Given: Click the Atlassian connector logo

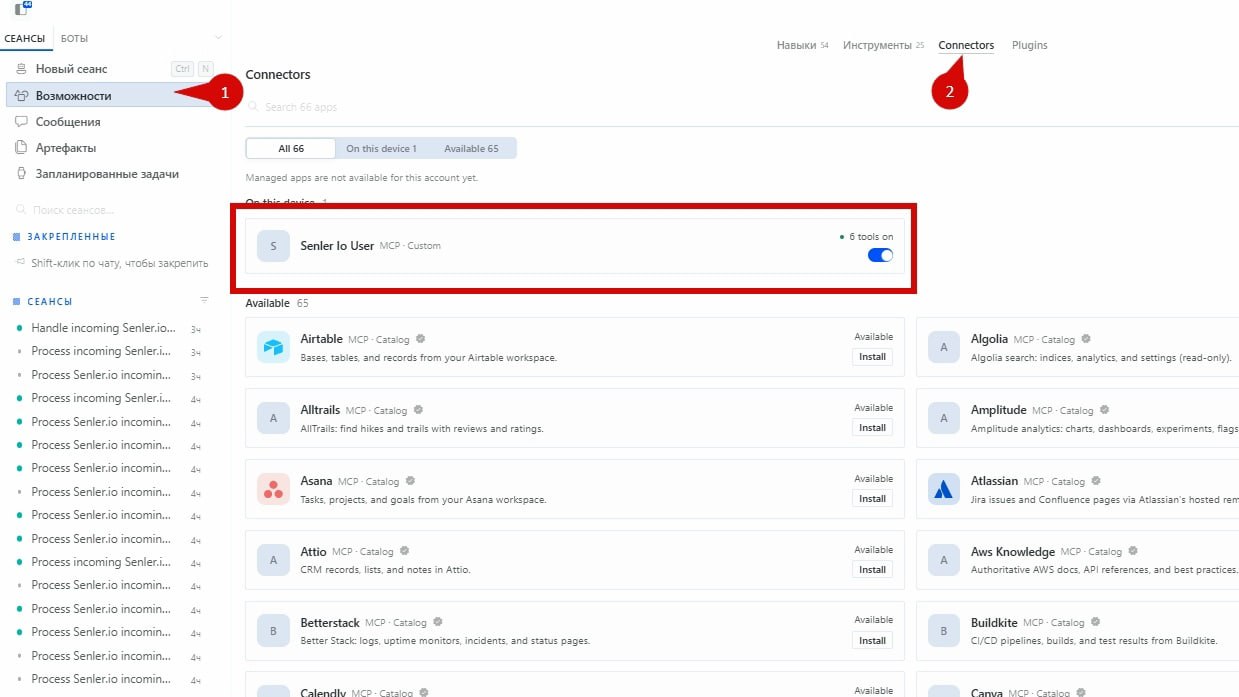Looking at the screenshot, I should (944, 489).
